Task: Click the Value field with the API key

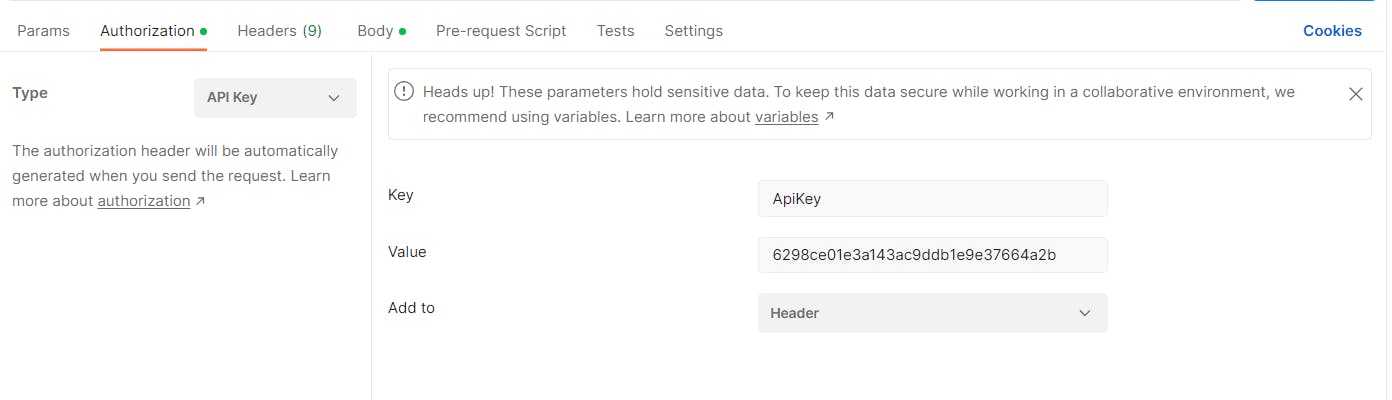Action: click(932, 255)
